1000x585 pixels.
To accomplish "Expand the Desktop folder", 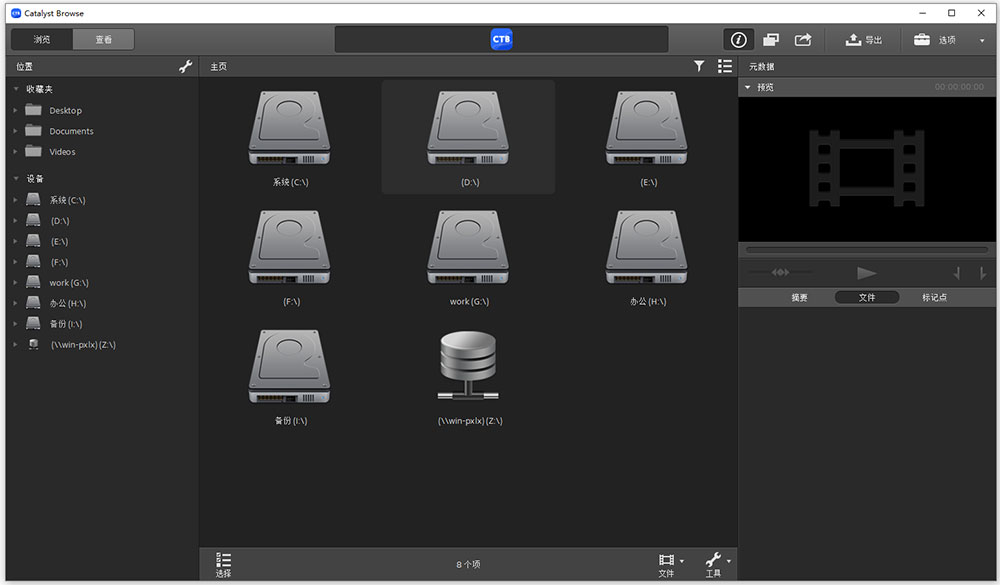I will (15, 110).
